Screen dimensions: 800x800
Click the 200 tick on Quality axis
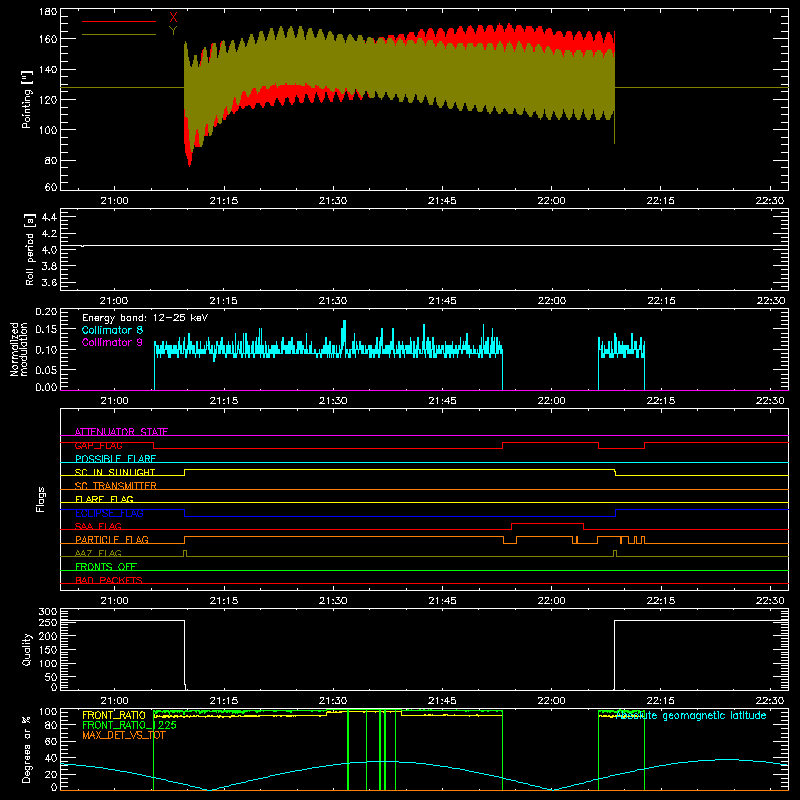coord(48,637)
